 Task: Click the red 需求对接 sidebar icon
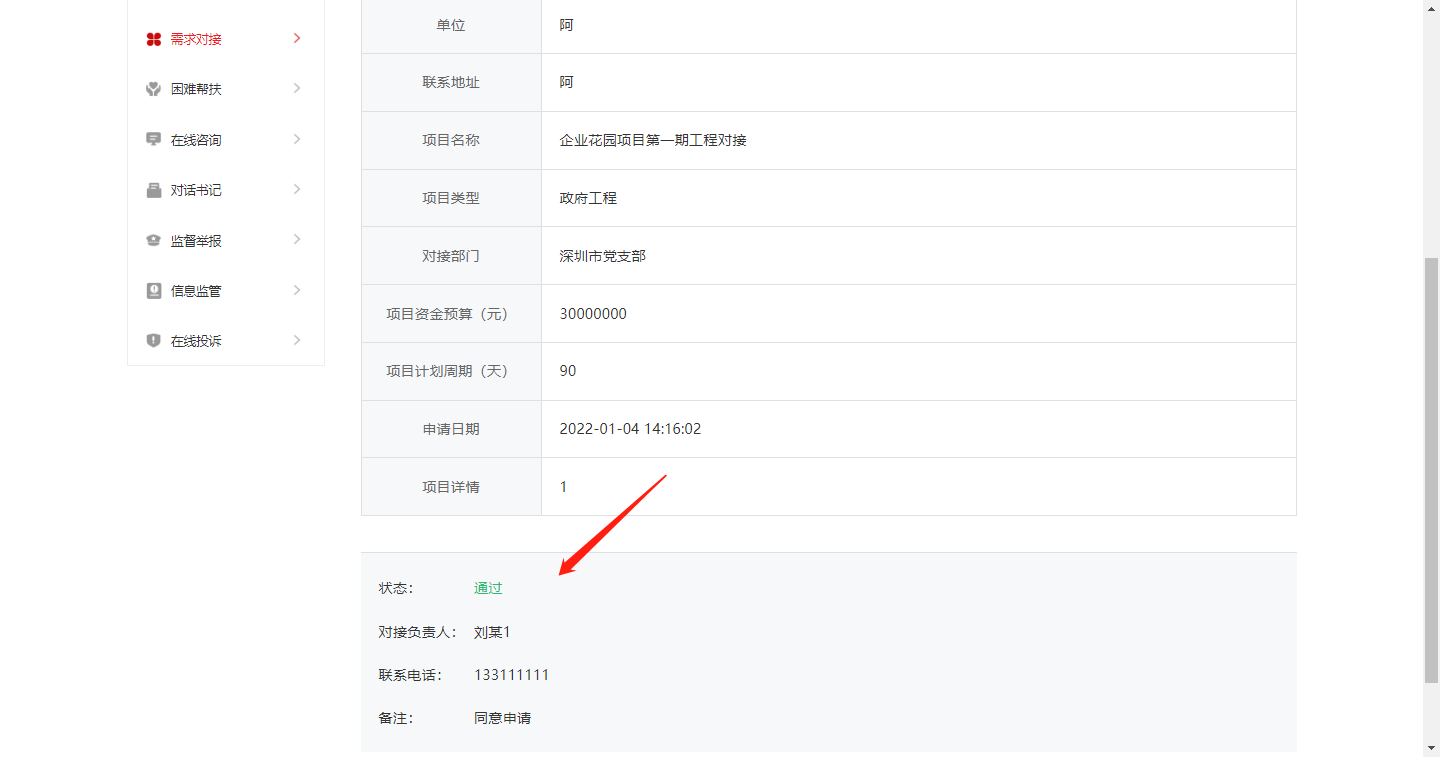[153, 39]
